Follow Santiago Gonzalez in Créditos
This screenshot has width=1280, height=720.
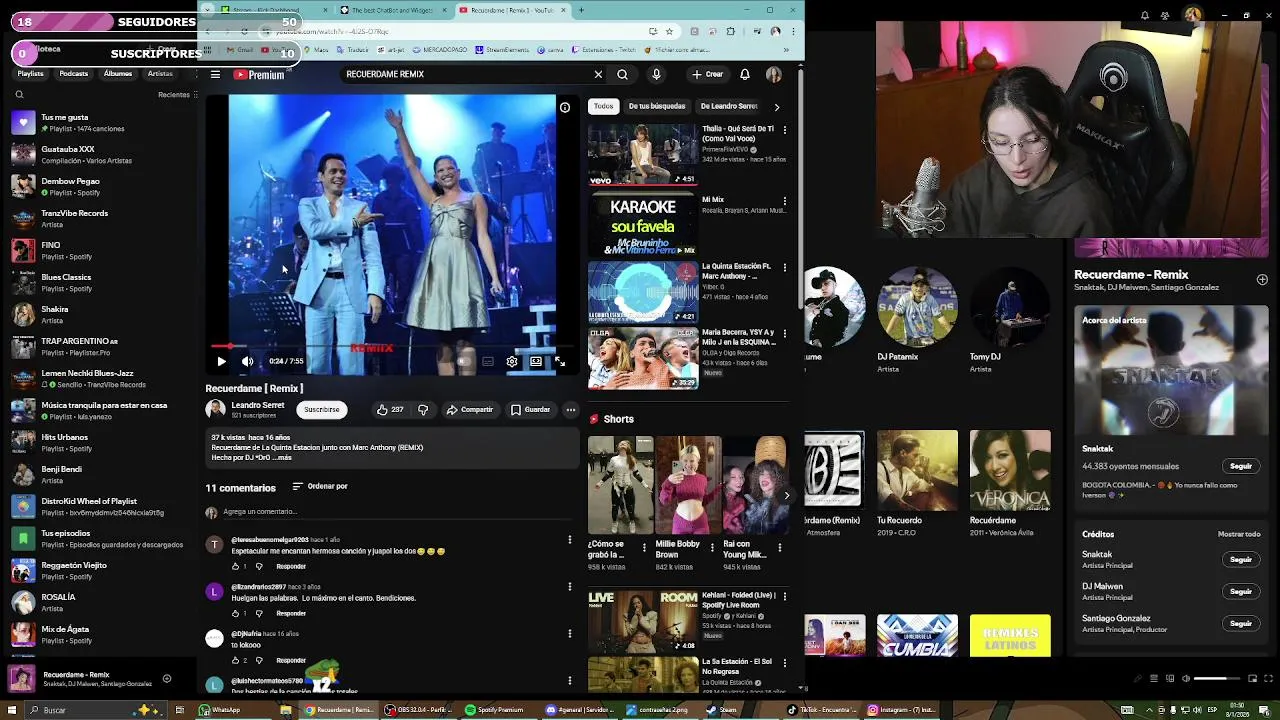click(x=1241, y=623)
